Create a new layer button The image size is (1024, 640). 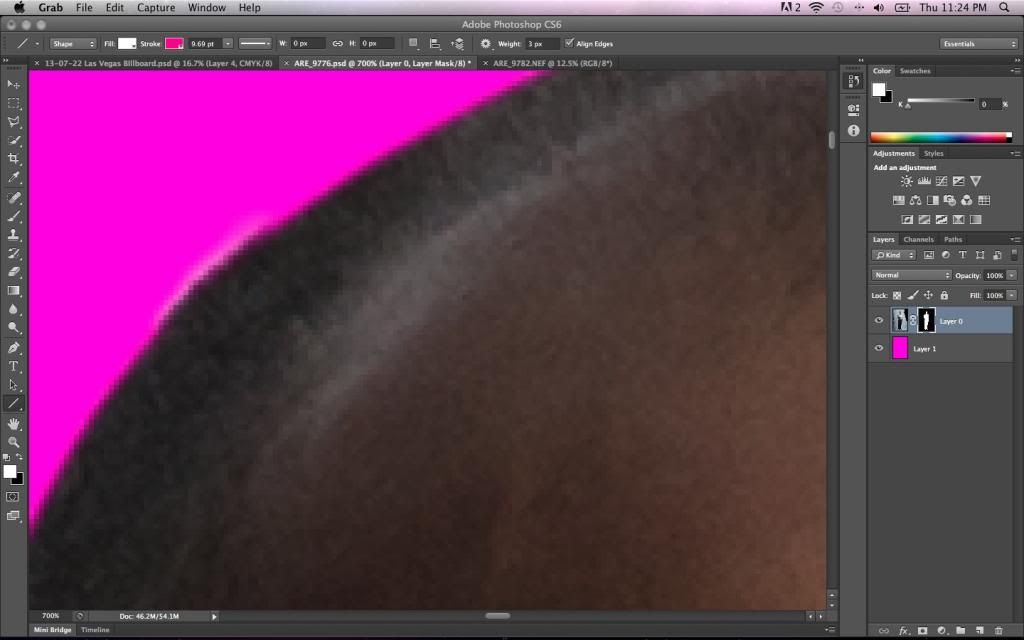click(x=980, y=631)
